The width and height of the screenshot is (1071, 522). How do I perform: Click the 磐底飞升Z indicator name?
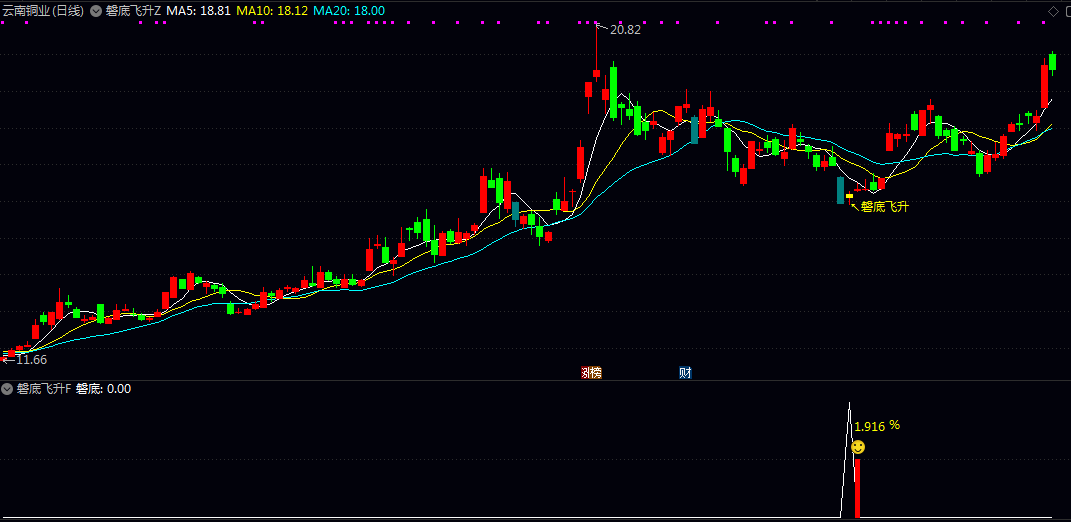coord(133,11)
